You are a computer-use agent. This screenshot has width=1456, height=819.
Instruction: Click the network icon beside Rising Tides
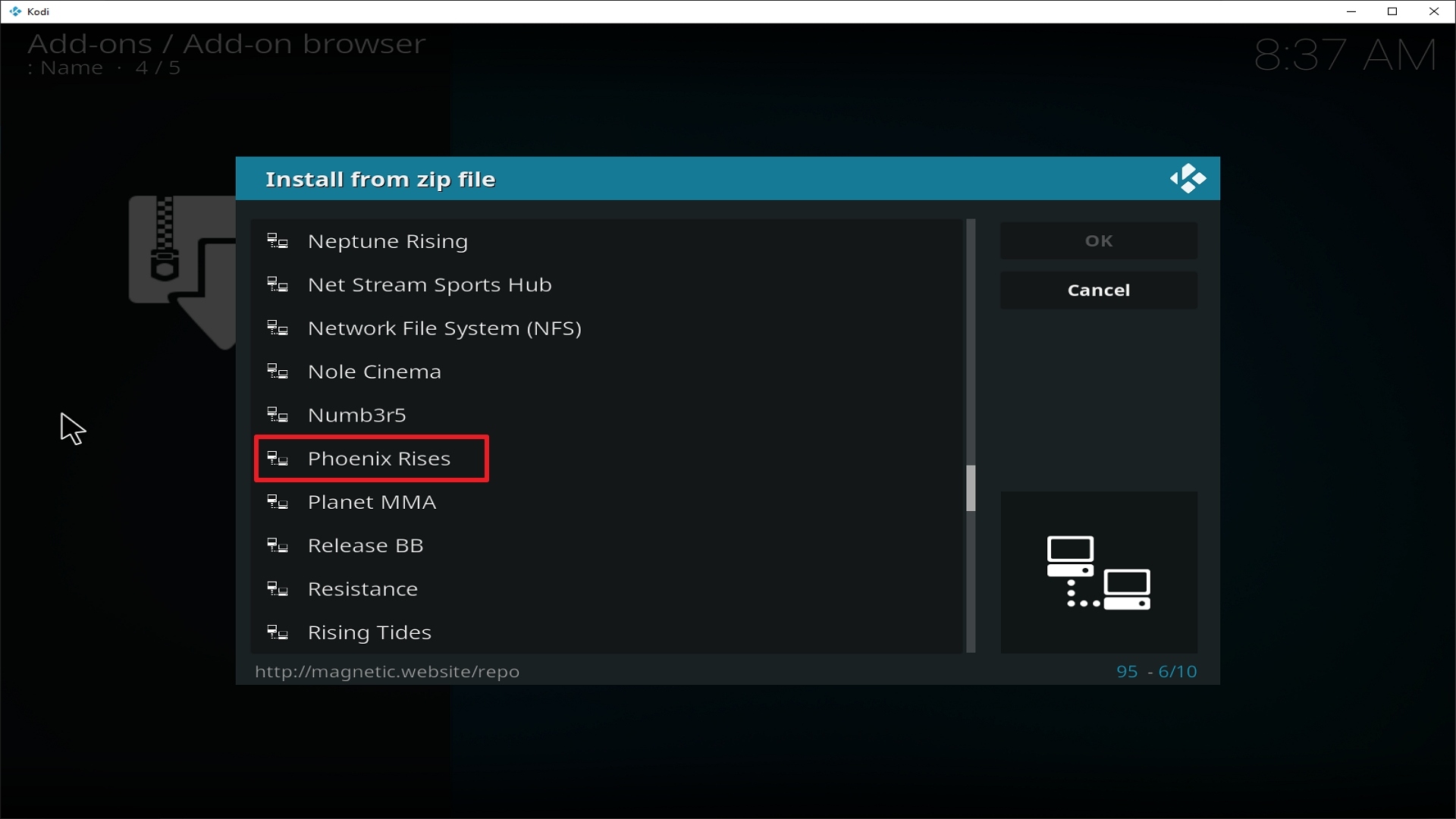278,632
